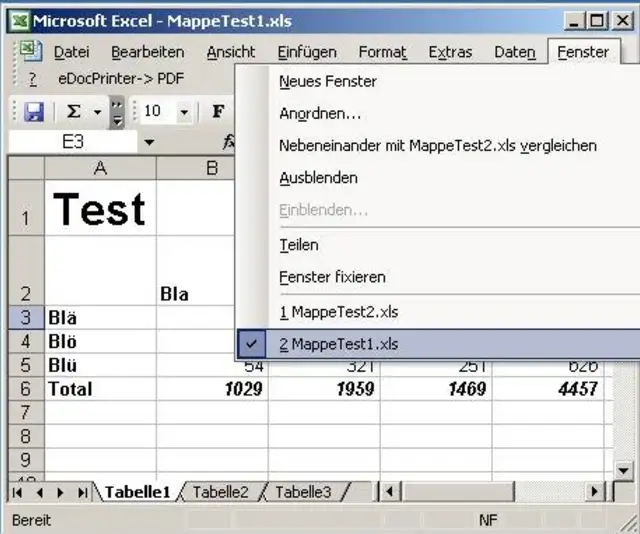Click the cell with value 1469
This screenshot has width=640, height=534.
coord(436,389)
